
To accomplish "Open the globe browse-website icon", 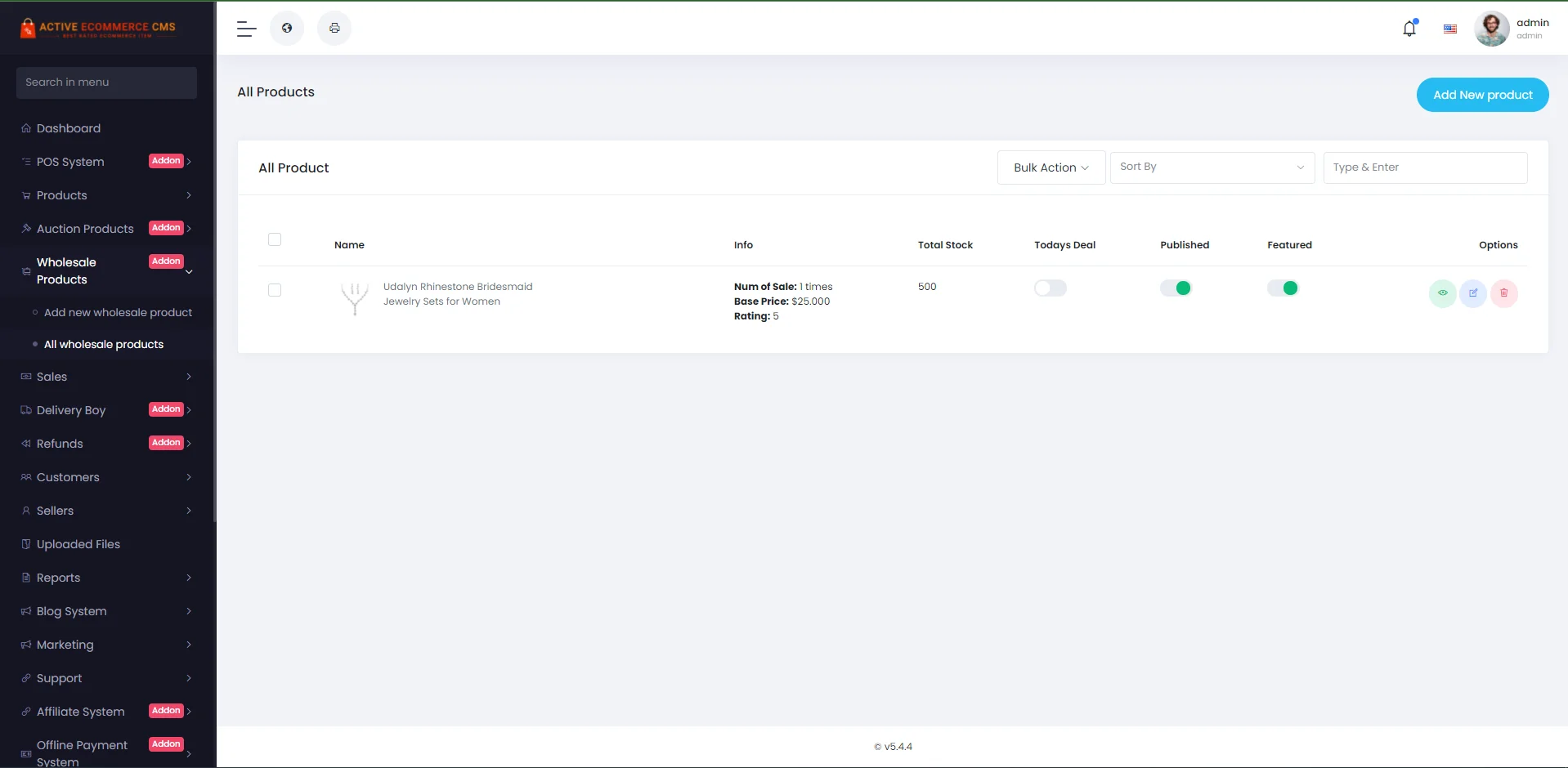I will 287,29.
